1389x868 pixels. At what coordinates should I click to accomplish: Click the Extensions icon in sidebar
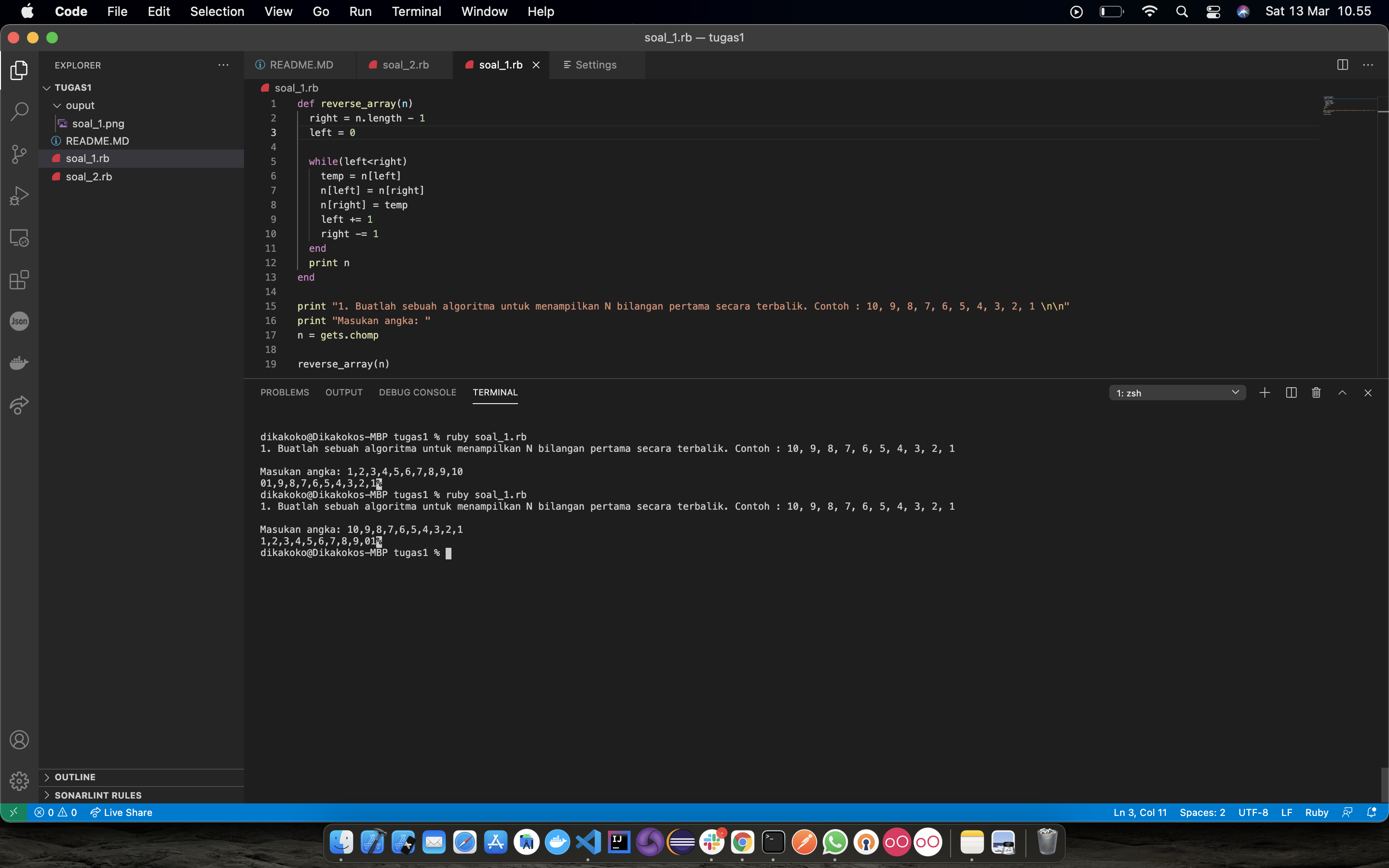pos(19,279)
